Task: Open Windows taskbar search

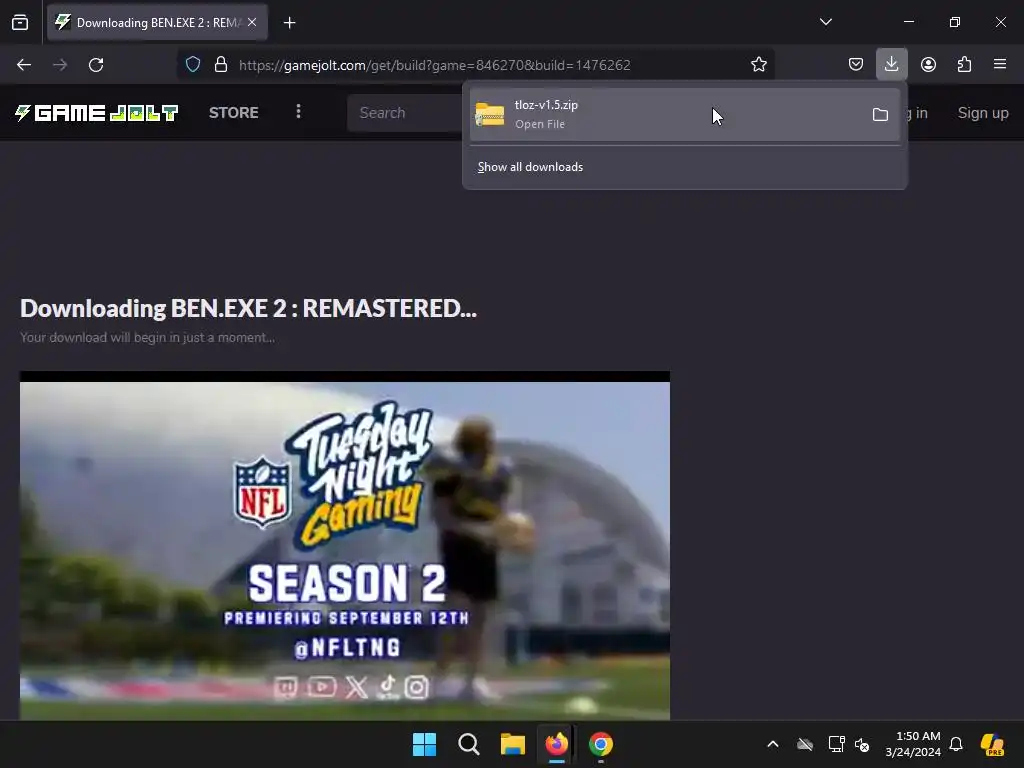Action: (469, 744)
